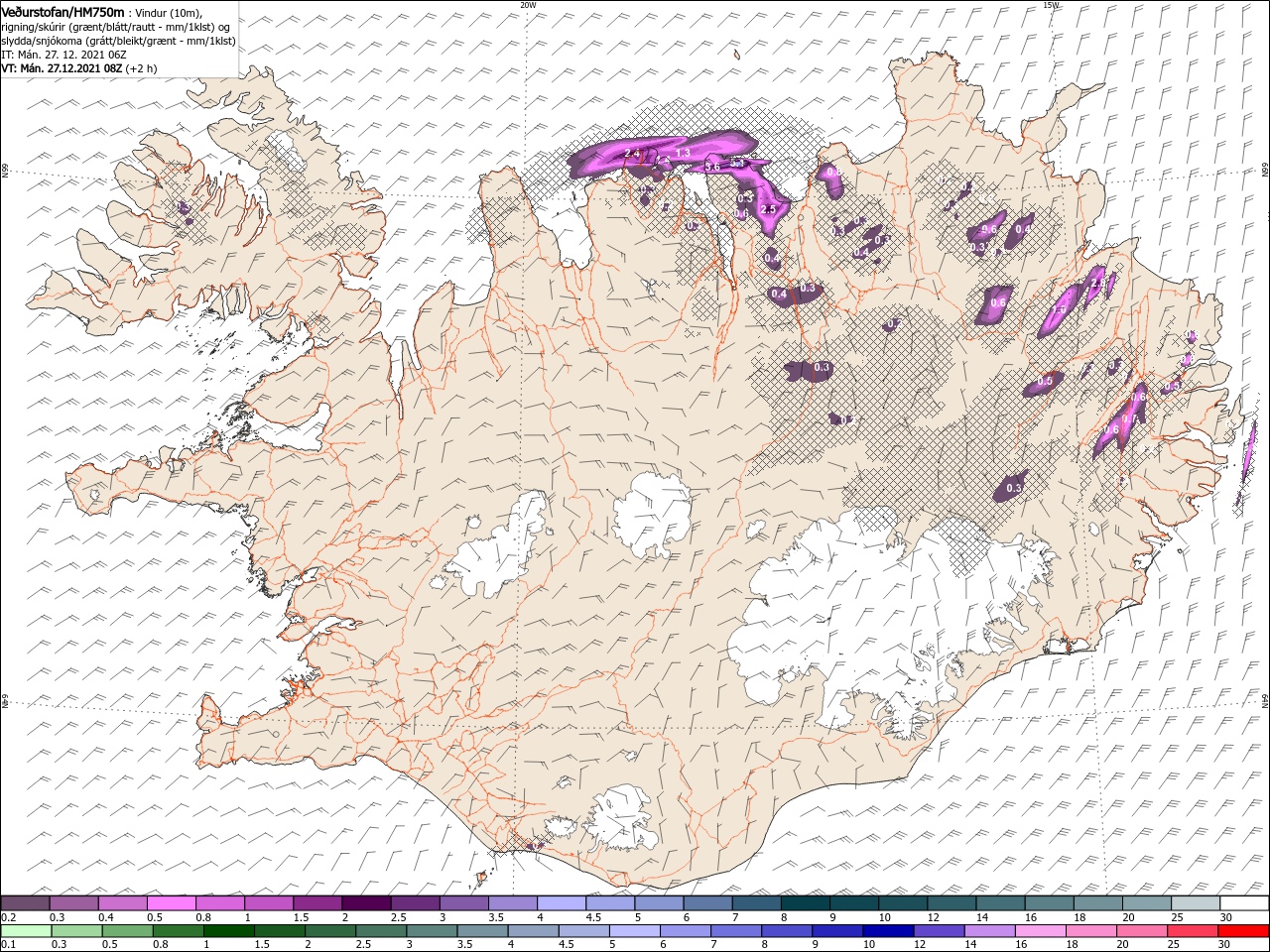The image size is (1270, 952).
Task: Click the 'Vindur (10m)' label in header
Action: tap(170, 12)
